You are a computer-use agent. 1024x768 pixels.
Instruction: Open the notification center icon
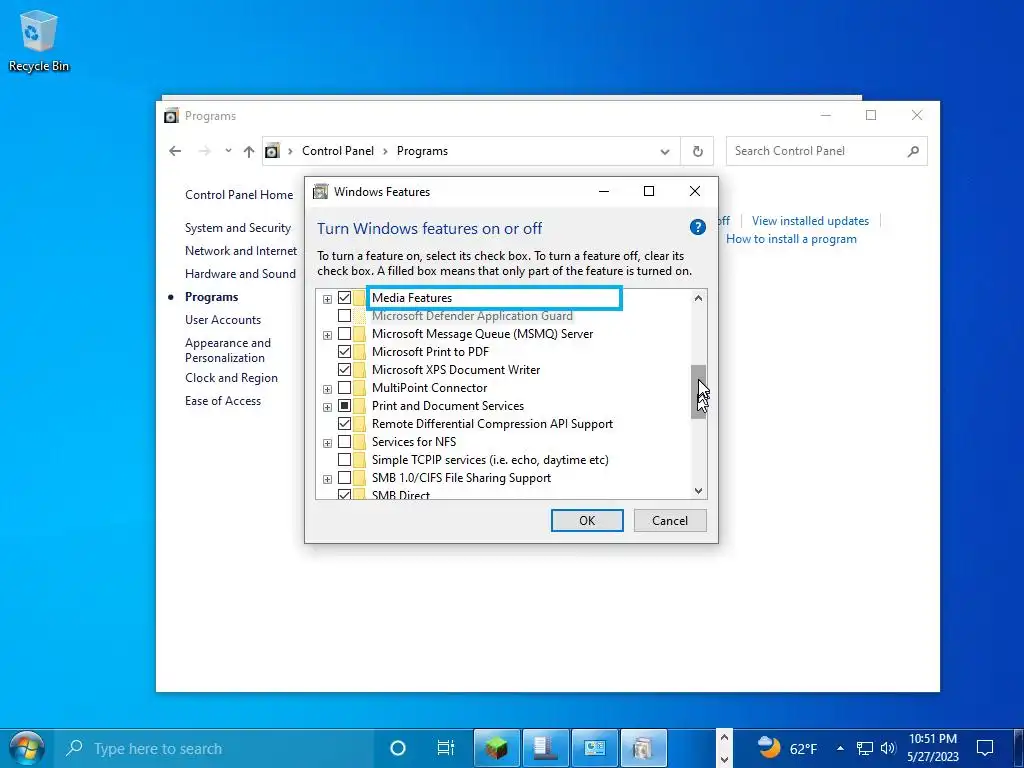tap(984, 747)
